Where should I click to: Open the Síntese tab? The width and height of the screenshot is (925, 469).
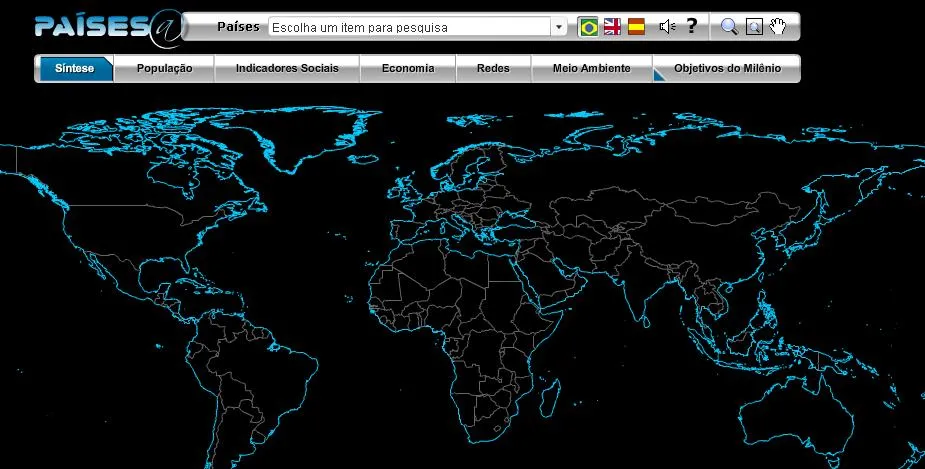tap(75, 69)
